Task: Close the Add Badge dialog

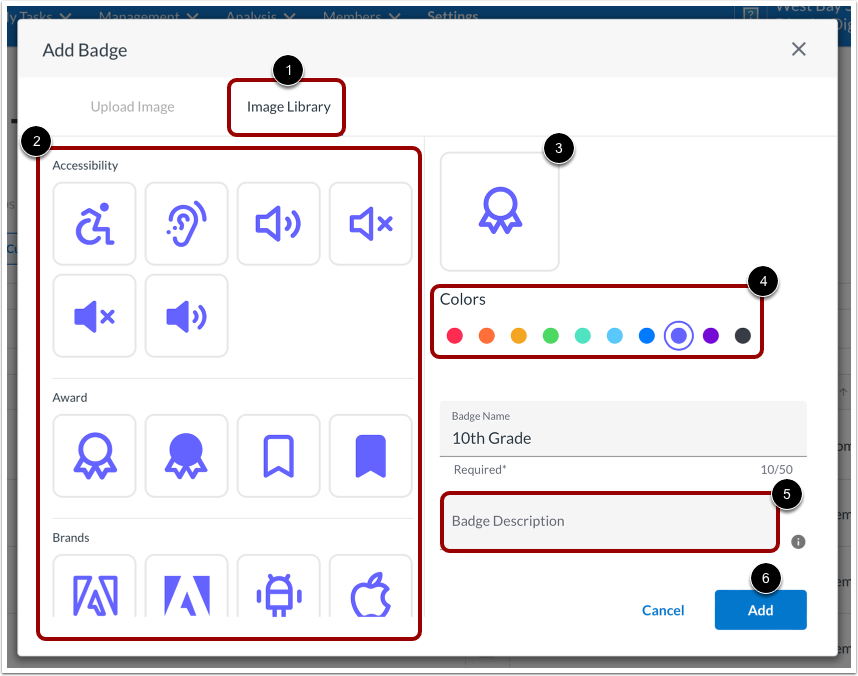Action: pos(798,49)
